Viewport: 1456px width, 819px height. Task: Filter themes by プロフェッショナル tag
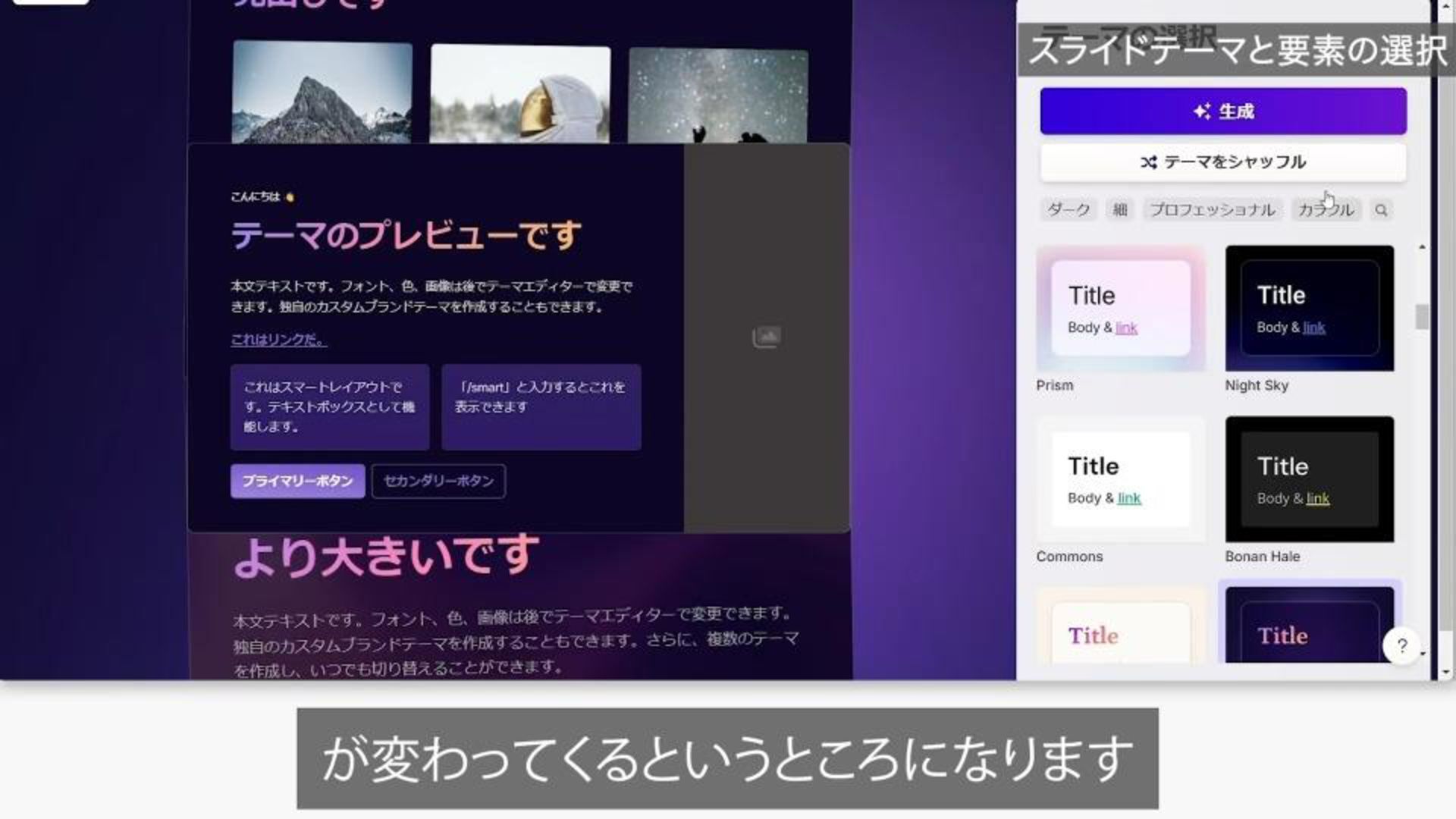click(1212, 210)
